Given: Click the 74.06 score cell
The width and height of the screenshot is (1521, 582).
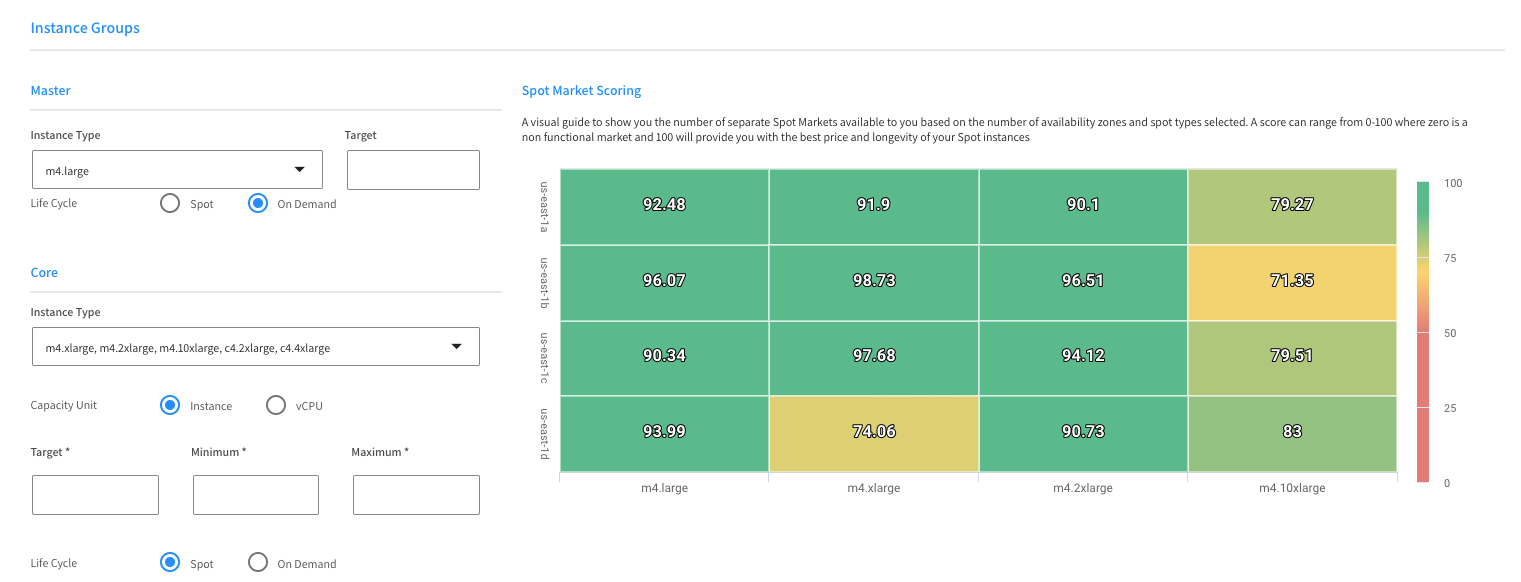Looking at the screenshot, I should tap(873, 433).
